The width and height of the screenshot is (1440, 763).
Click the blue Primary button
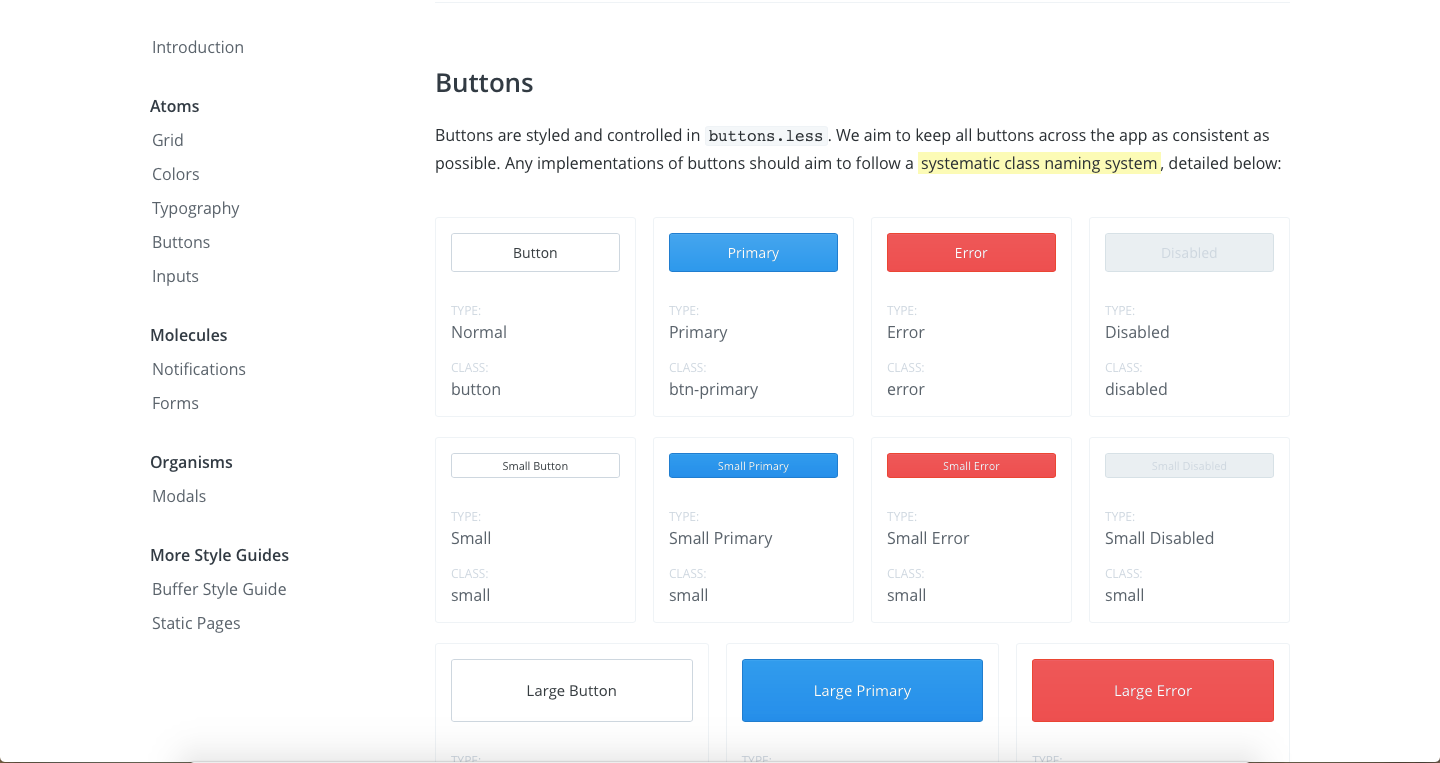coord(753,253)
